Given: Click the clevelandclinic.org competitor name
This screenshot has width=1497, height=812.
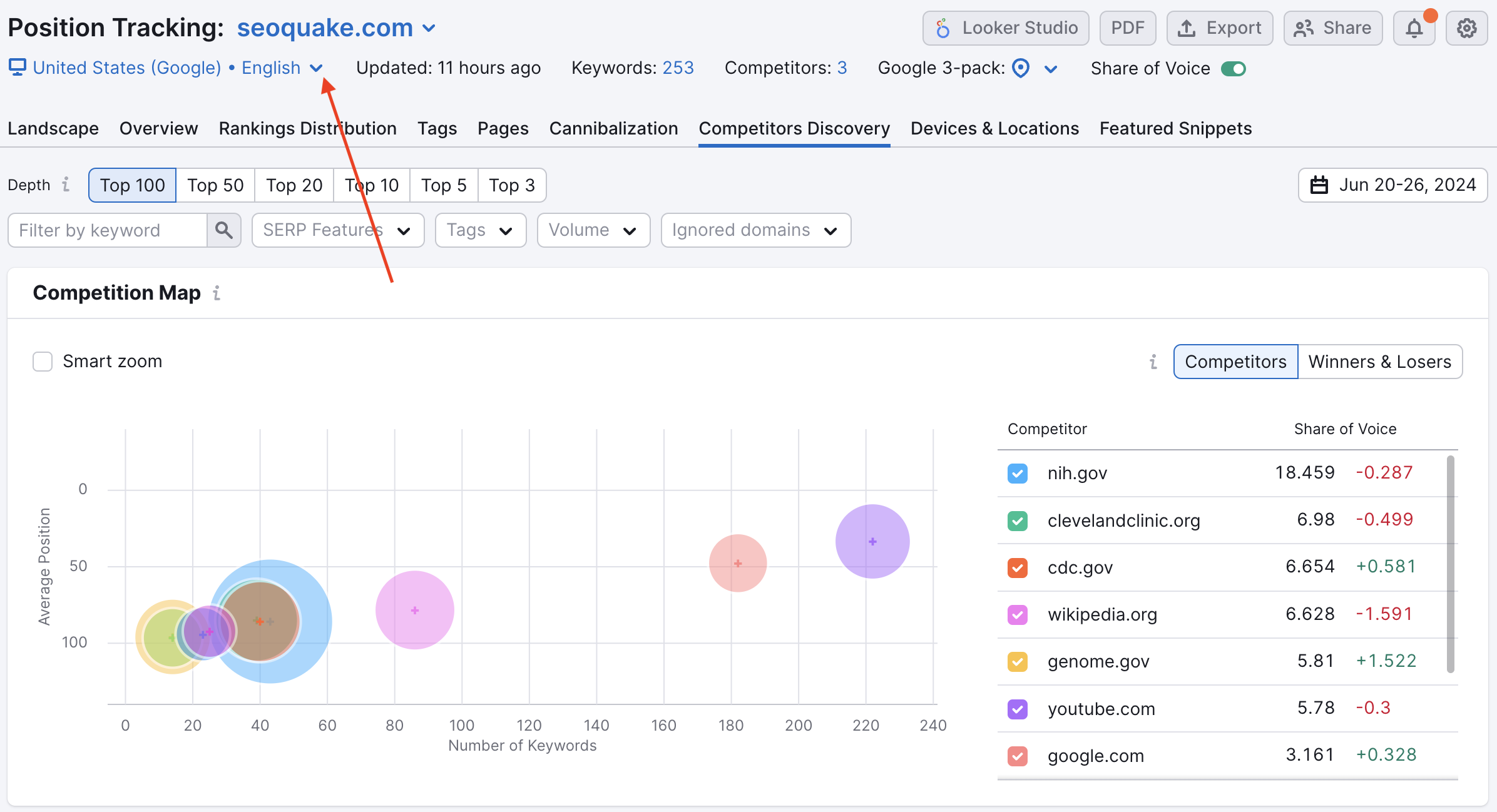Looking at the screenshot, I should click(x=1124, y=520).
